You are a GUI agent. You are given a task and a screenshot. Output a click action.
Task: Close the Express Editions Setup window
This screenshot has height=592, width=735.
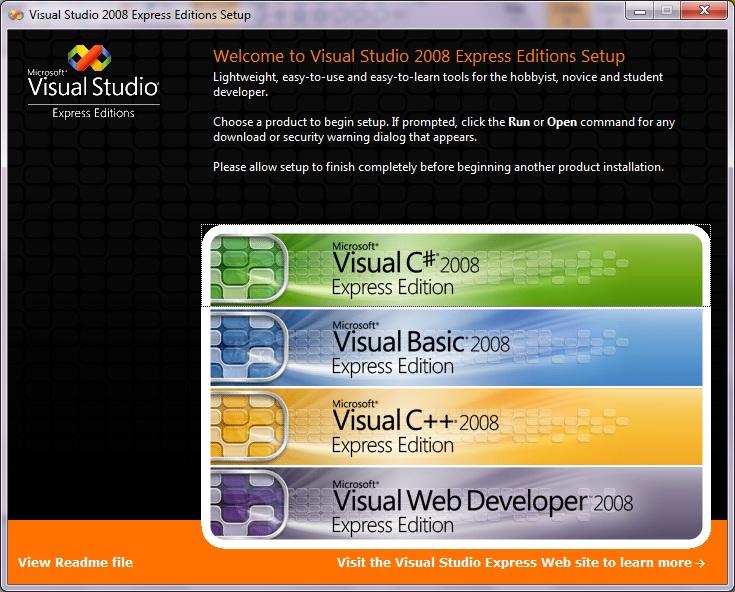[x=705, y=11]
